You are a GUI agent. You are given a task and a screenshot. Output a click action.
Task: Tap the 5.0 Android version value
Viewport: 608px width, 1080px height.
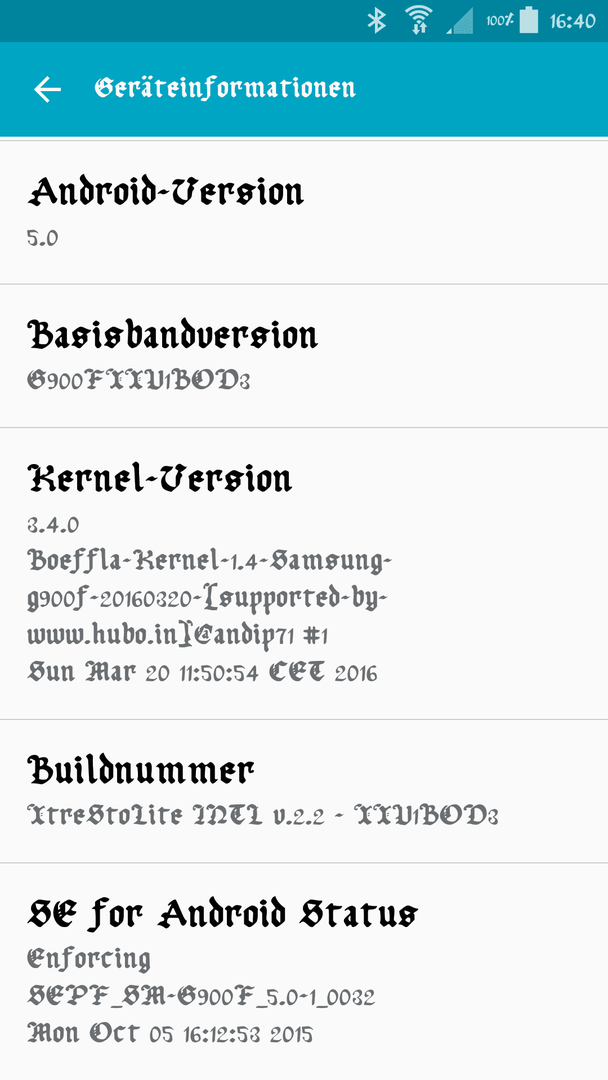coord(43,239)
